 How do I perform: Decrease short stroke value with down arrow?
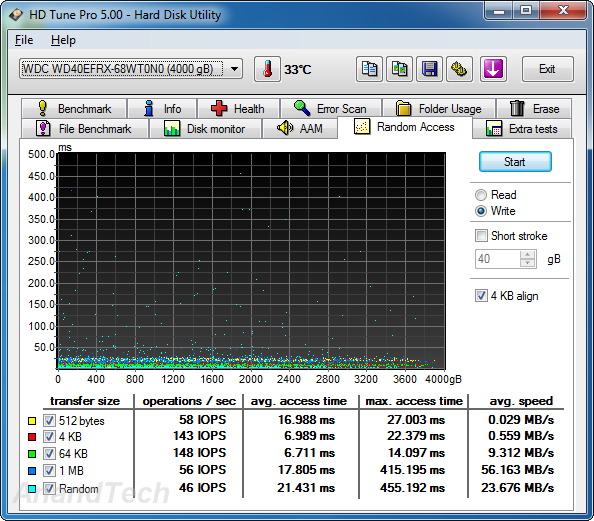[x=528, y=263]
